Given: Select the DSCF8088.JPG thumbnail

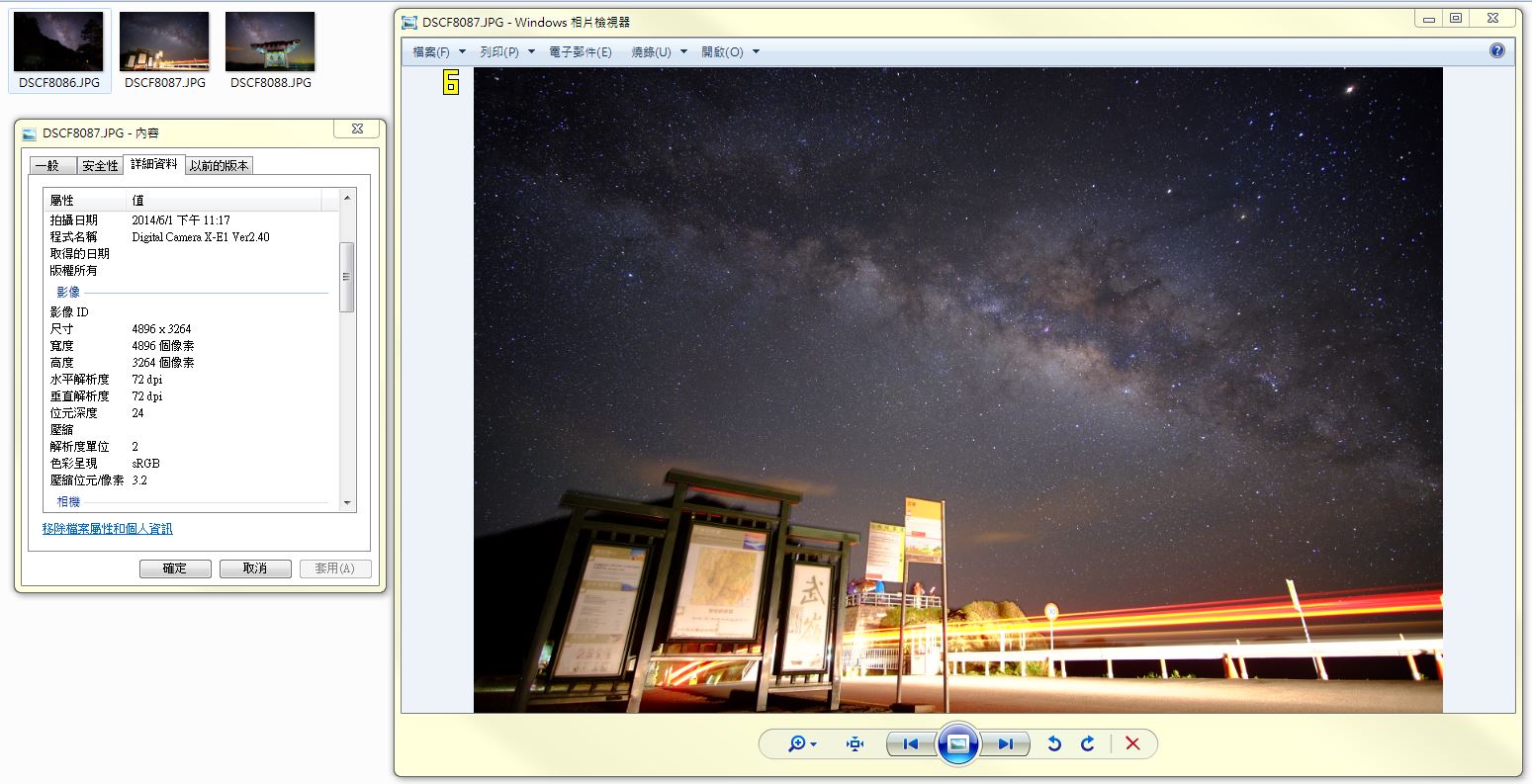Looking at the screenshot, I should point(270,51).
